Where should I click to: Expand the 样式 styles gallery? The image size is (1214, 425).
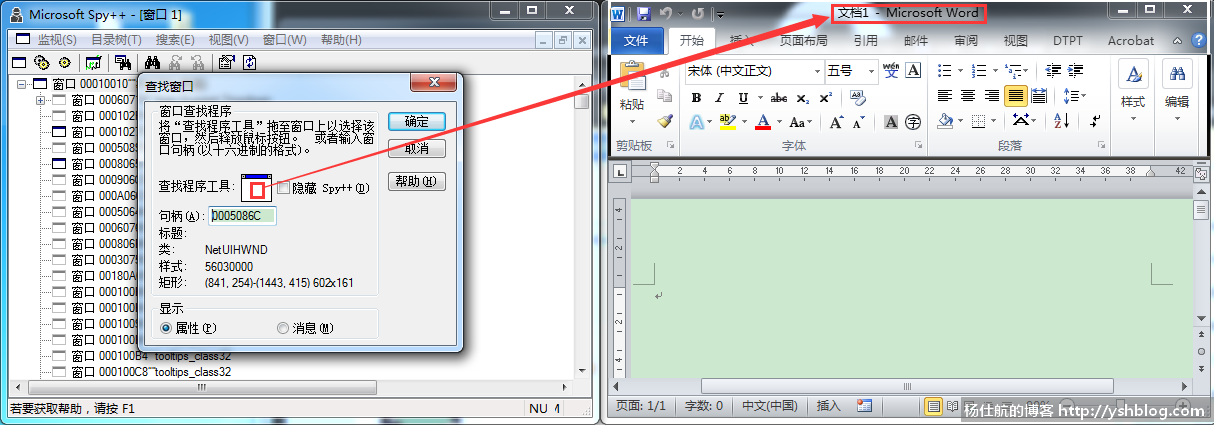[1133, 90]
